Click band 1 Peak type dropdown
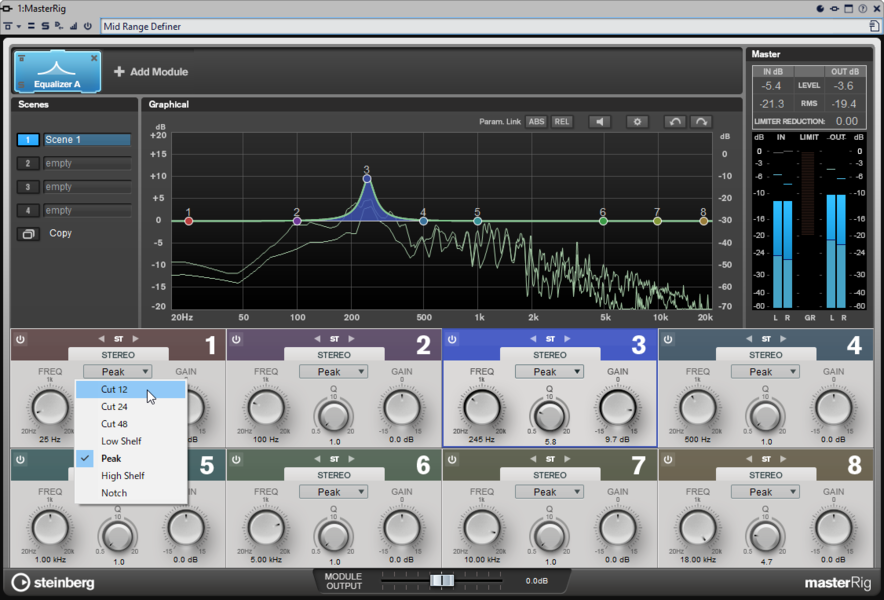 coord(118,372)
